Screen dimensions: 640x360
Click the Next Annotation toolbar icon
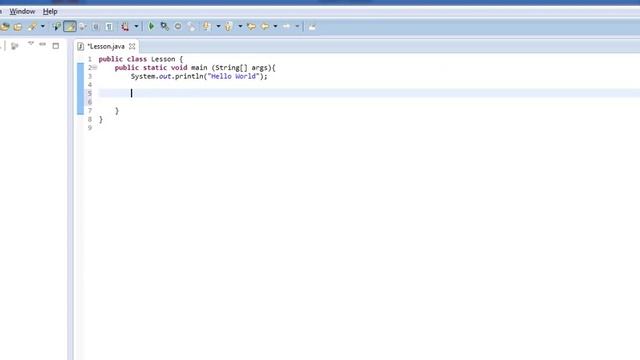[x=207, y=27]
